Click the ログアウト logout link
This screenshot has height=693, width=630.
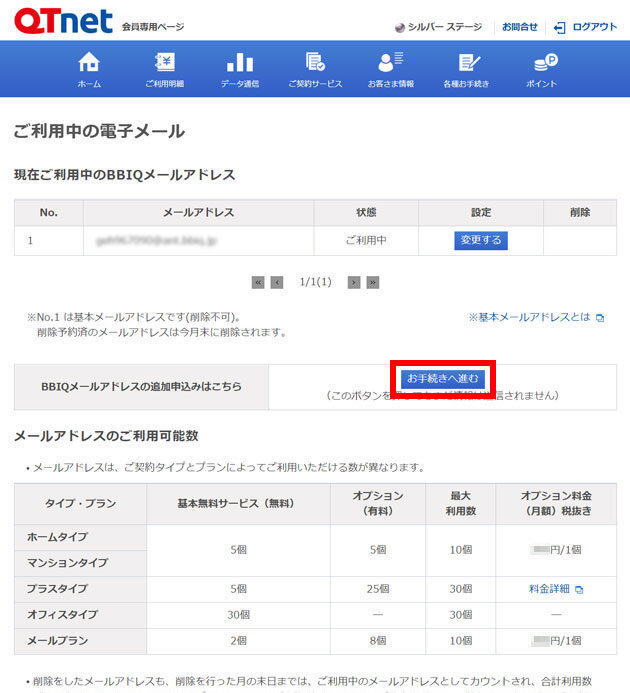click(x=586, y=27)
